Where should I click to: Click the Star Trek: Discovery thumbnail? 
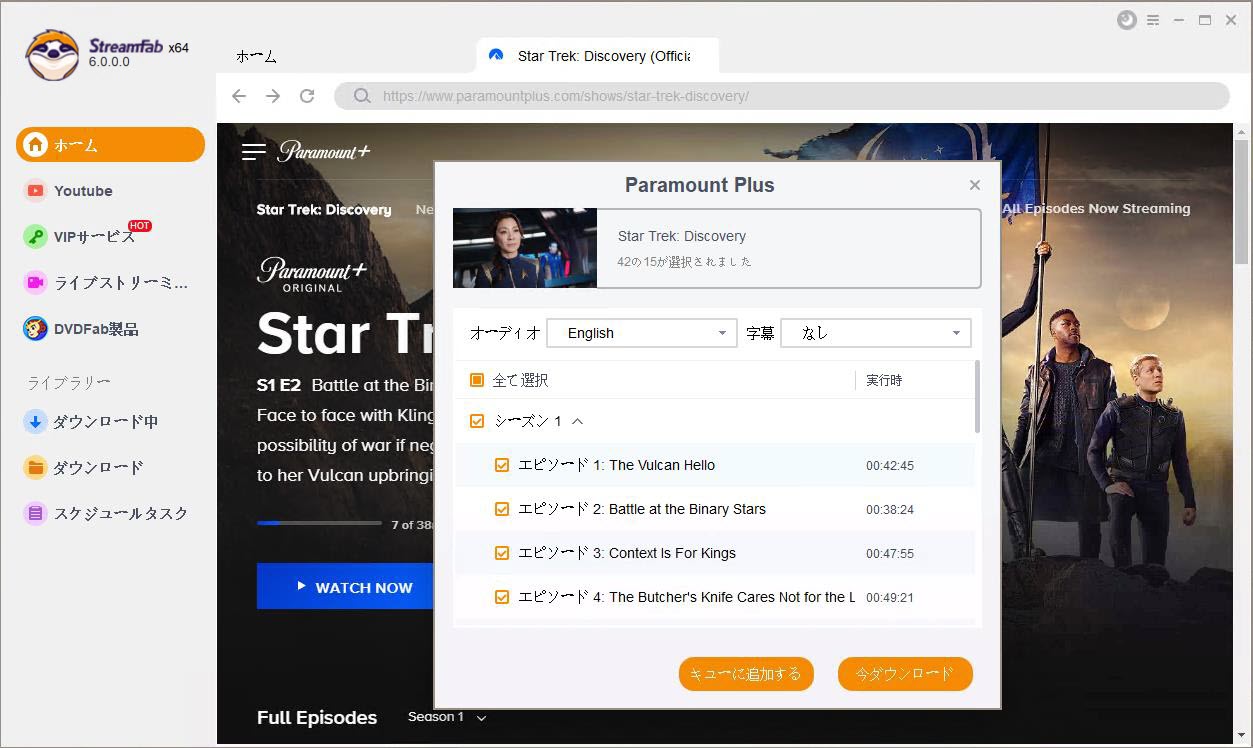(x=525, y=248)
